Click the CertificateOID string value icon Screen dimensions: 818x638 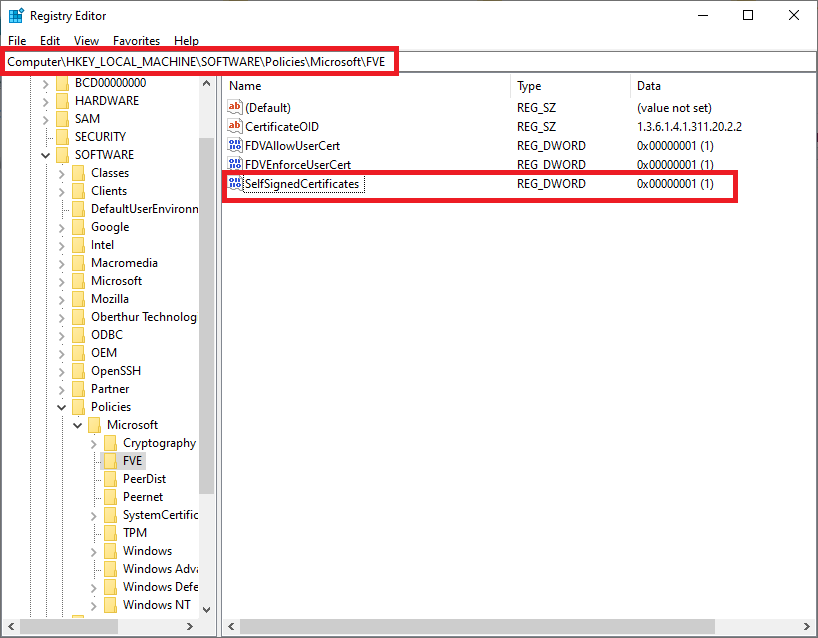(235, 126)
